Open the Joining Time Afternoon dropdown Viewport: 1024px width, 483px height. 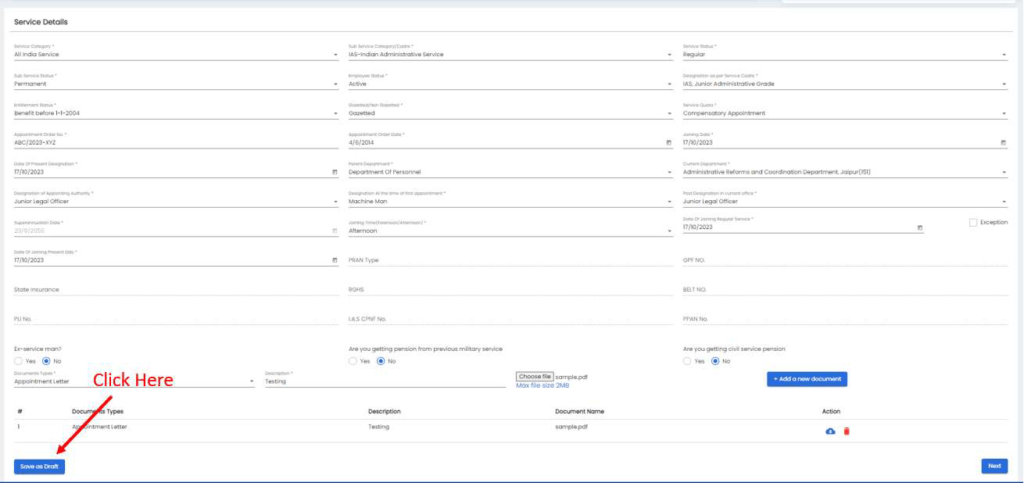pyautogui.click(x=510, y=231)
